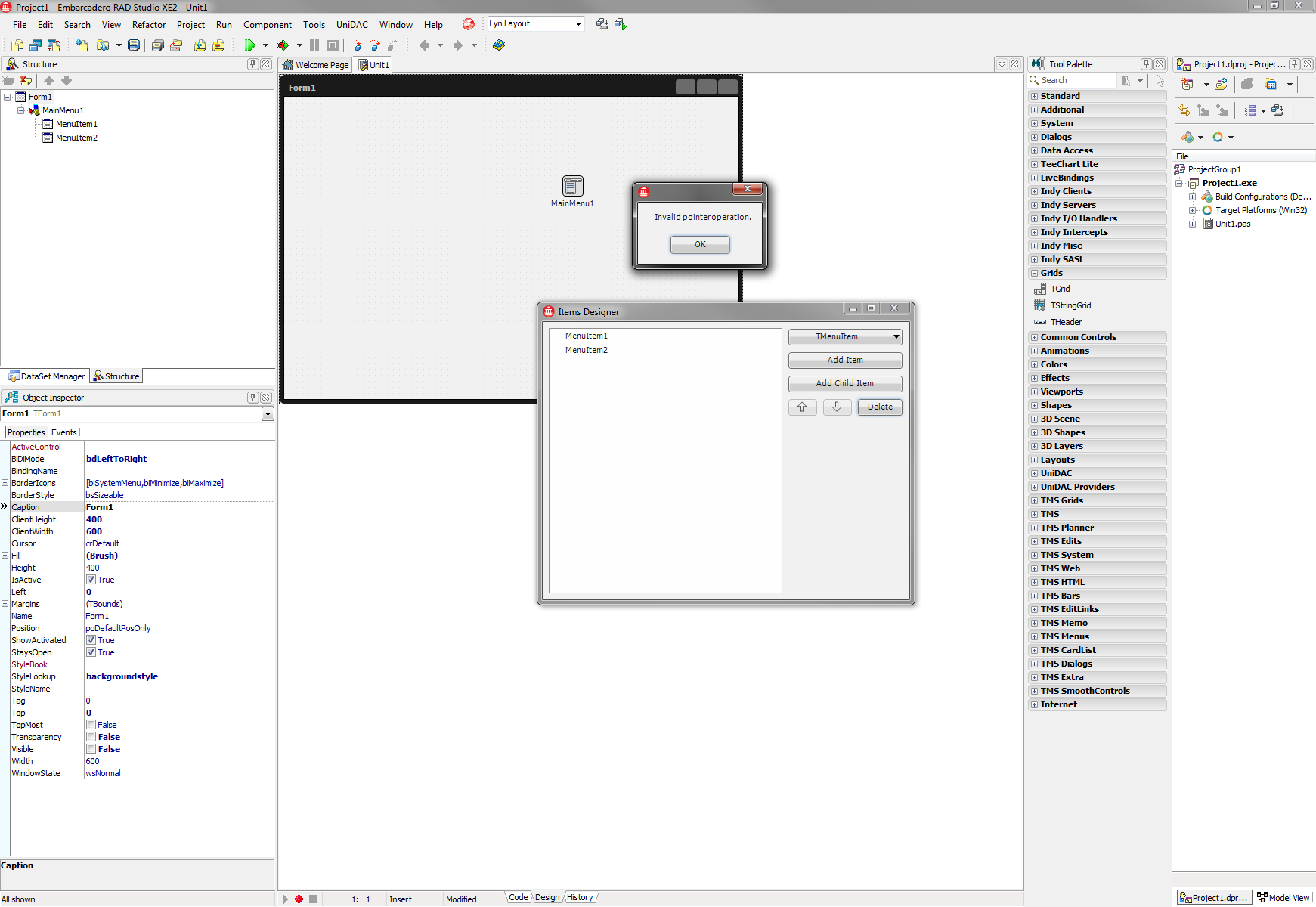
Task: Click the Save disk icon in toolbar
Action: coord(134,45)
